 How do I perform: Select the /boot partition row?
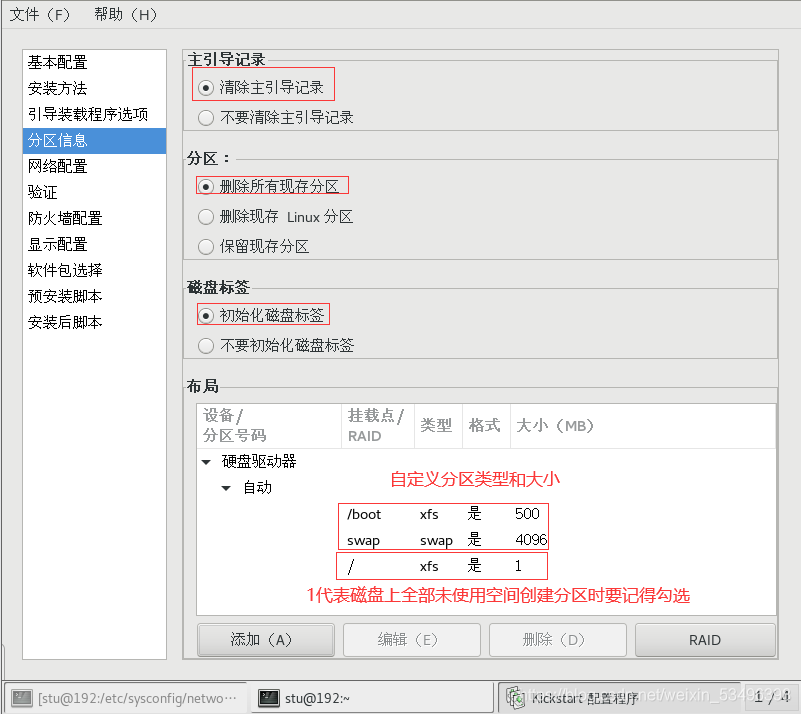(486, 514)
